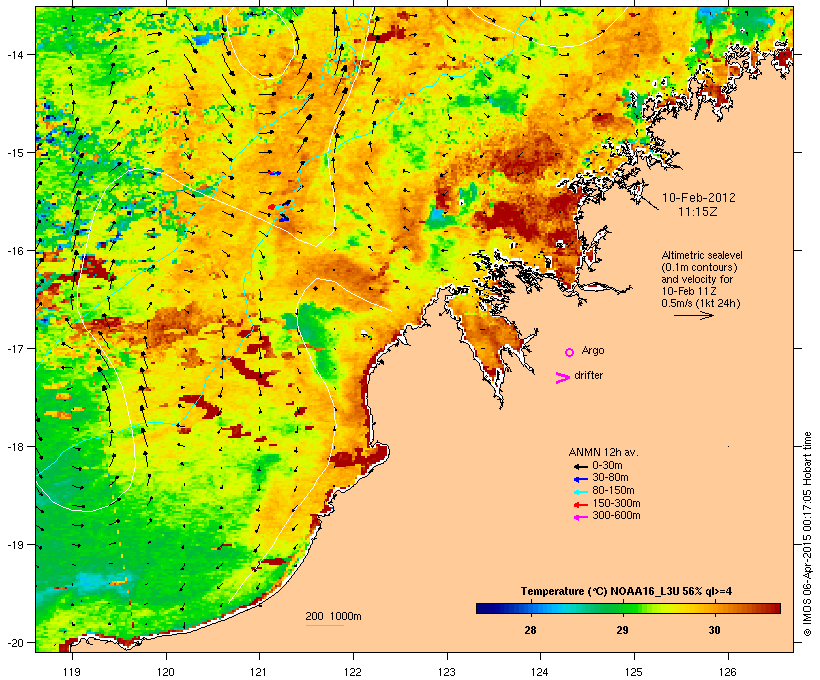Click the 300-600m depth label

616,516
